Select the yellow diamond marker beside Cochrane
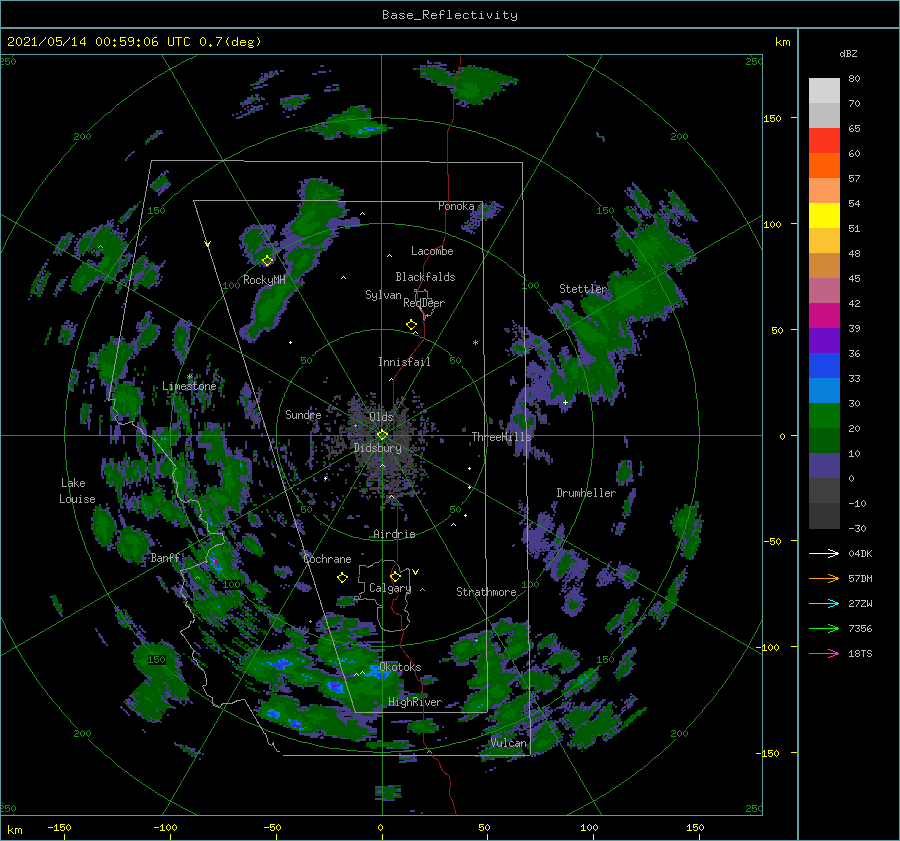This screenshot has height=841, width=900. coord(342,578)
